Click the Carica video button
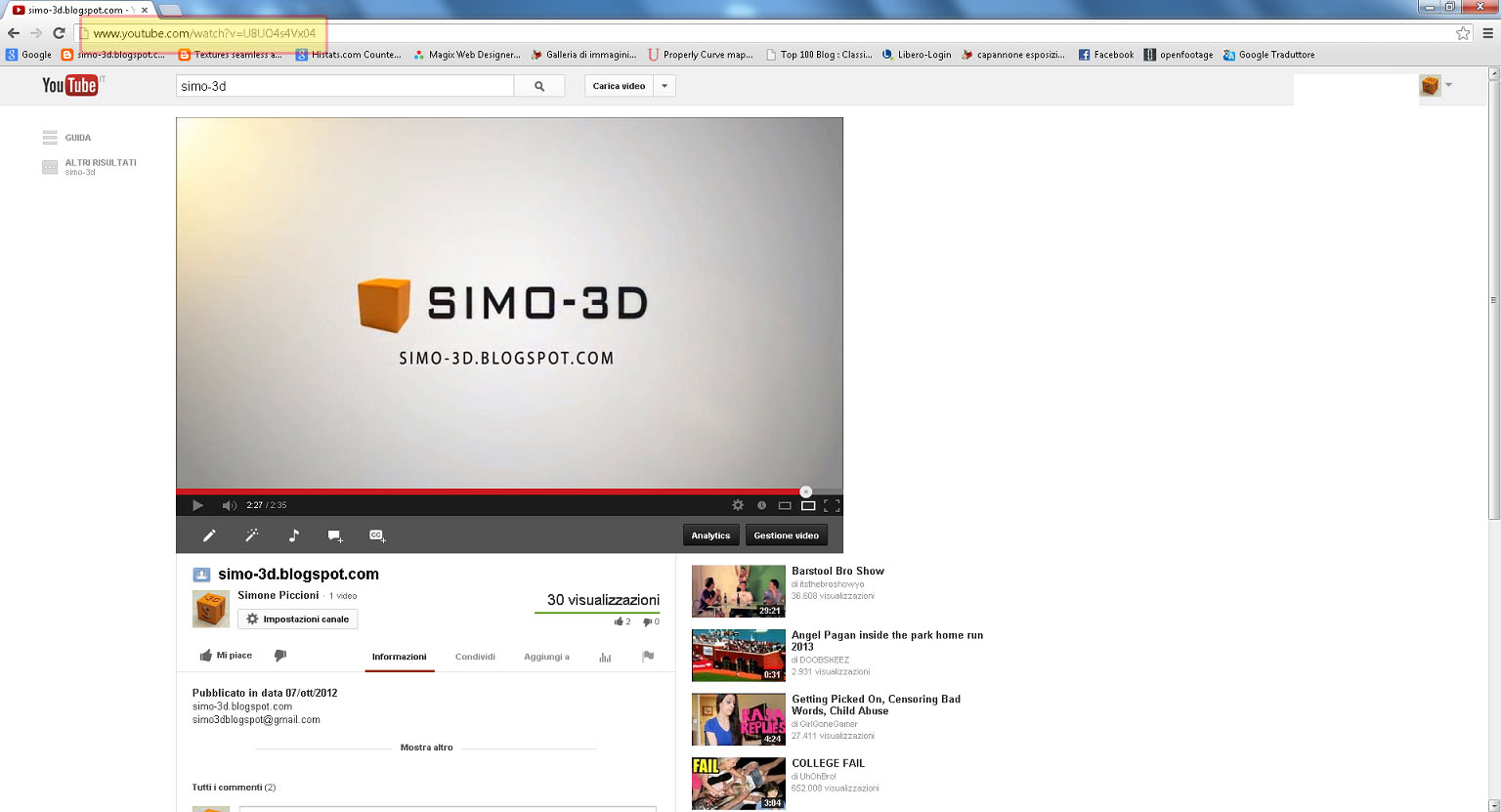 point(620,86)
